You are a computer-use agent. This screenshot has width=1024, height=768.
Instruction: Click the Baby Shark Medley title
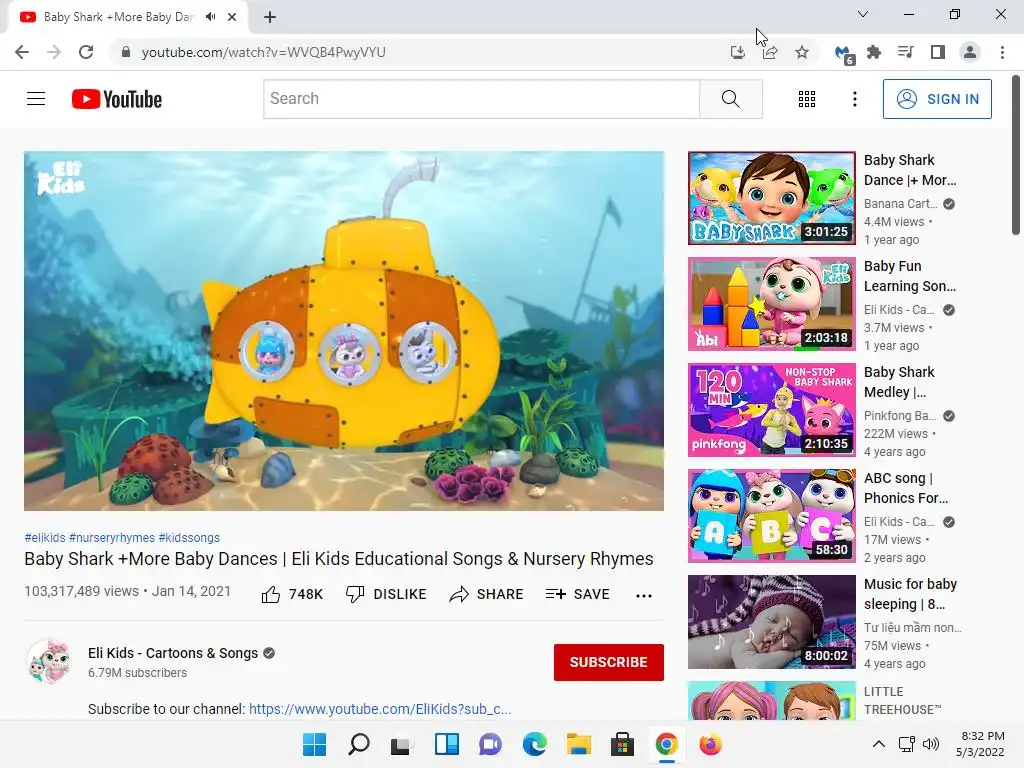click(899, 382)
